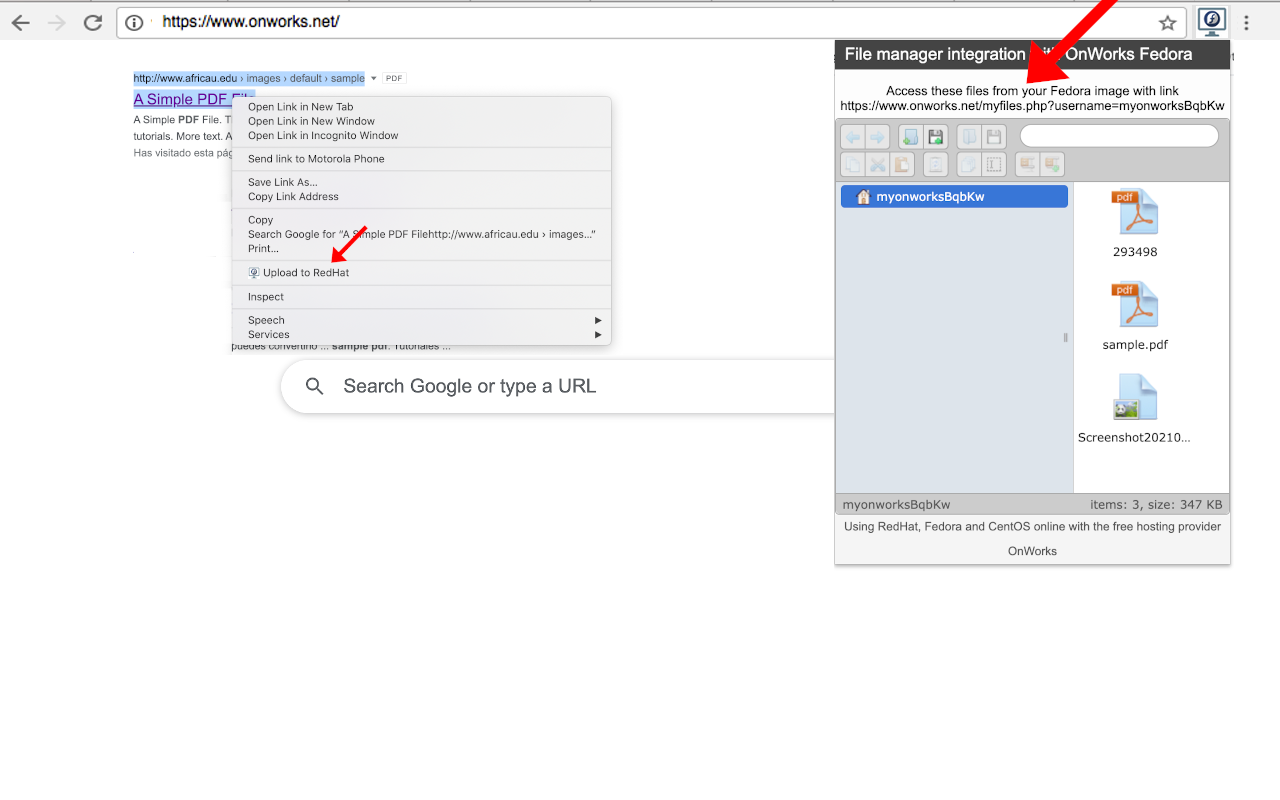
Task: Click the status bar text 'items: 3, size: 347 KB'
Action: 1156,505
